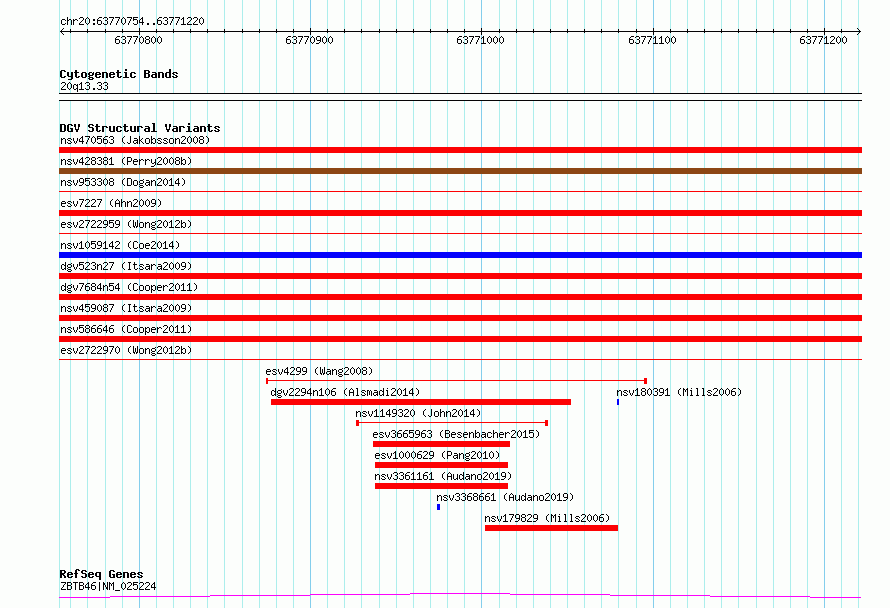Click the esv3665963 (Besenbacher2015) label
Screen dimensions: 890x608
tap(456, 434)
